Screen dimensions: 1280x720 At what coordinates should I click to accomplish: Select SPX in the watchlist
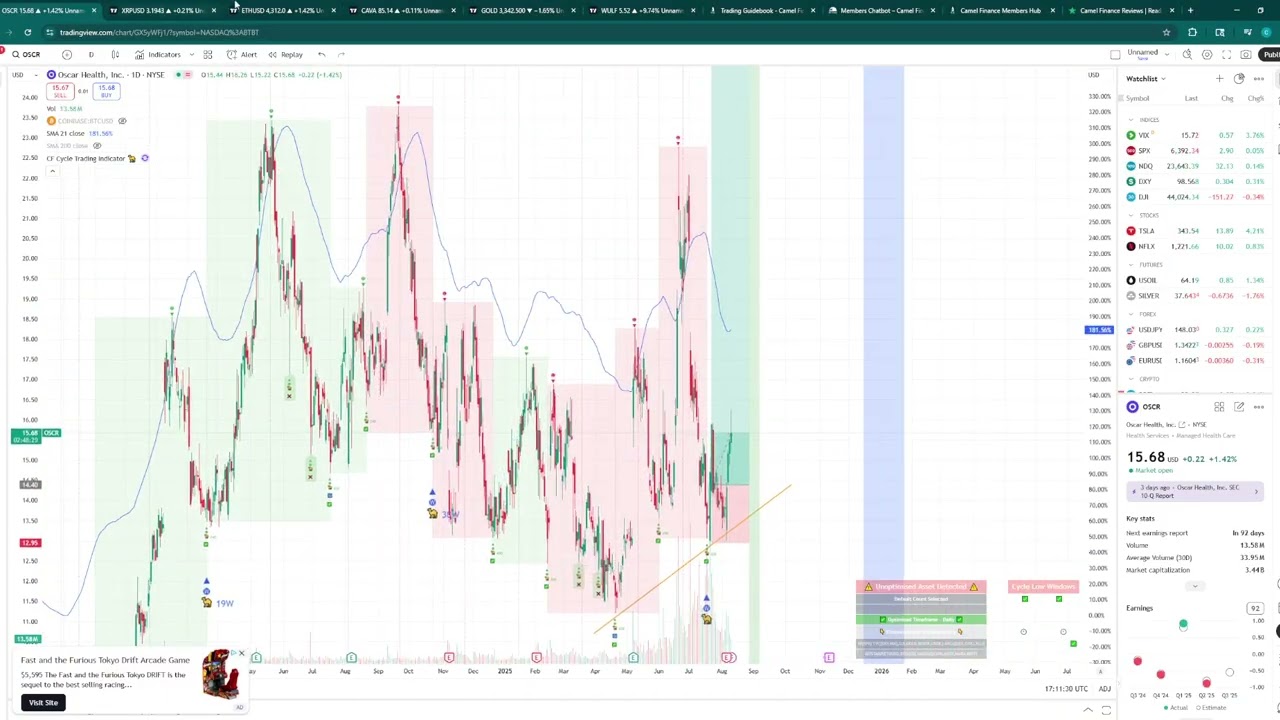(1196, 151)
